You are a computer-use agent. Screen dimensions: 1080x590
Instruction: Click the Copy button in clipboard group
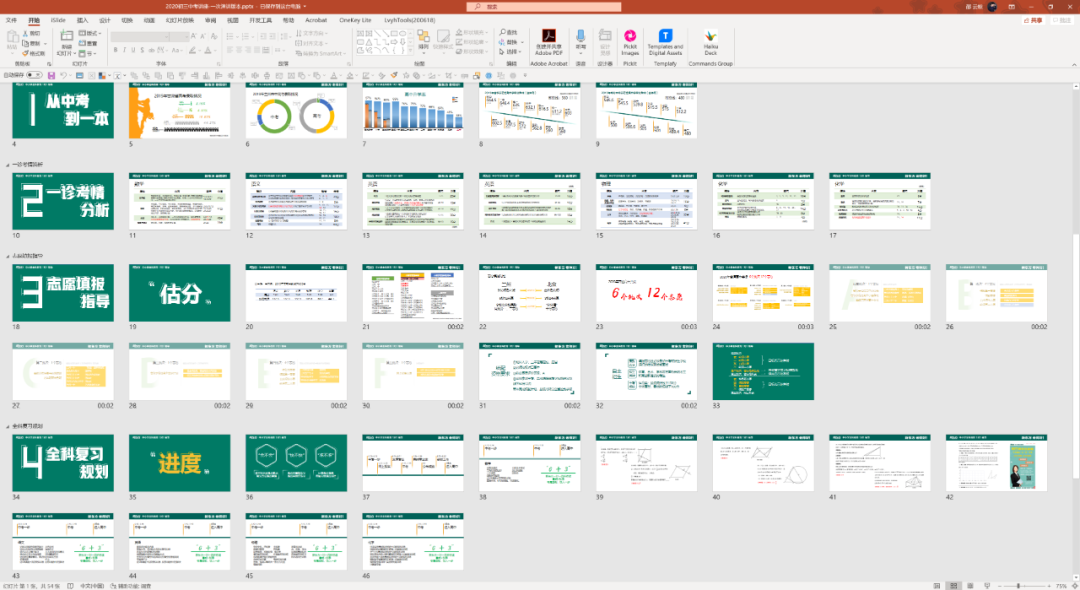[x=32, y=43]
